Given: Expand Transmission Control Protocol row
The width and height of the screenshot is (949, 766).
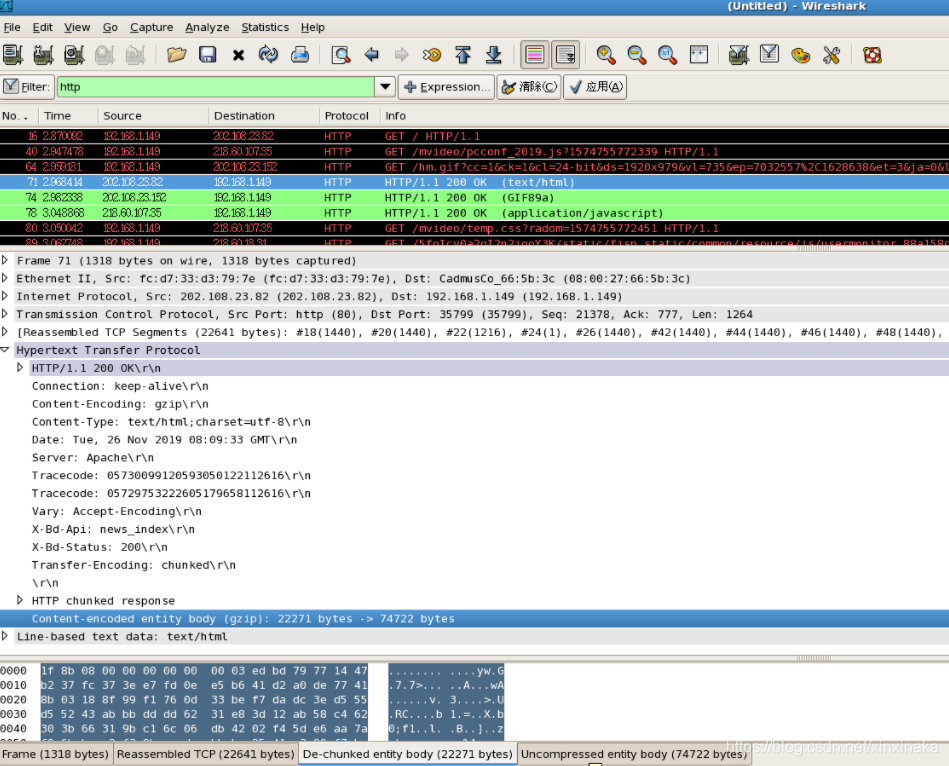Looking at the screenshot, I should [x=5, y=314].
